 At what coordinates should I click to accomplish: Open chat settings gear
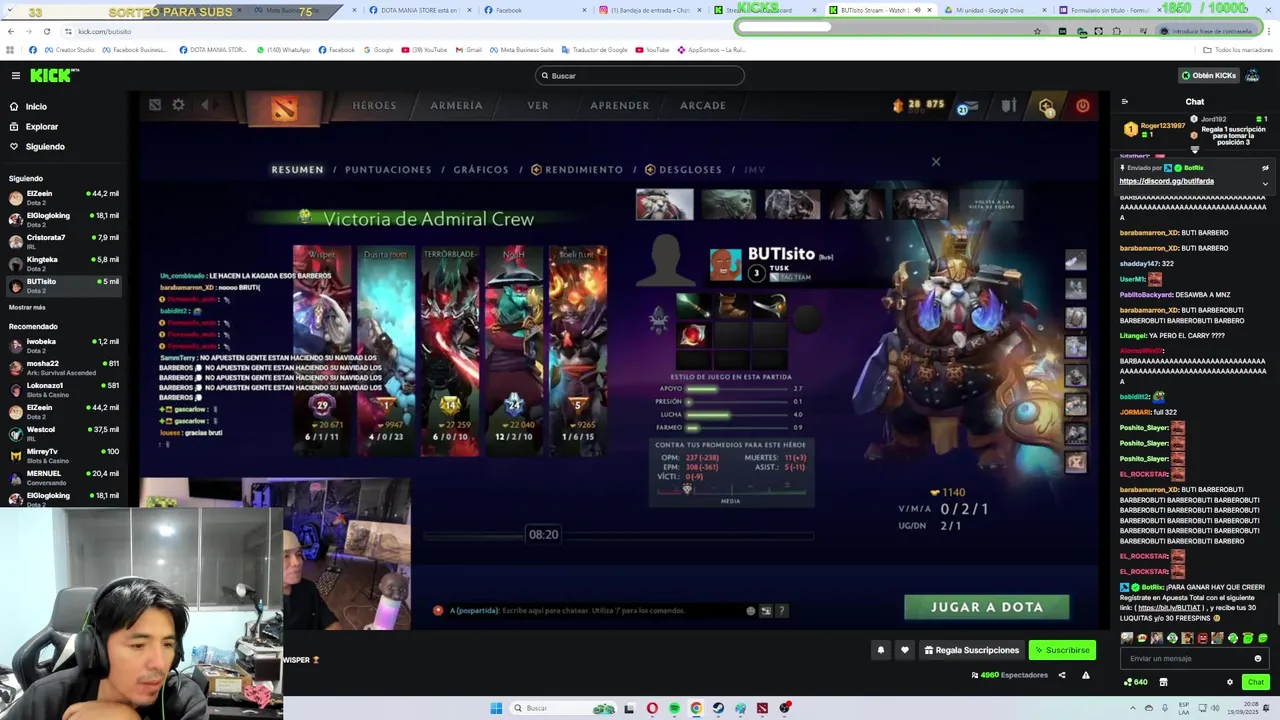(1230, 682)
